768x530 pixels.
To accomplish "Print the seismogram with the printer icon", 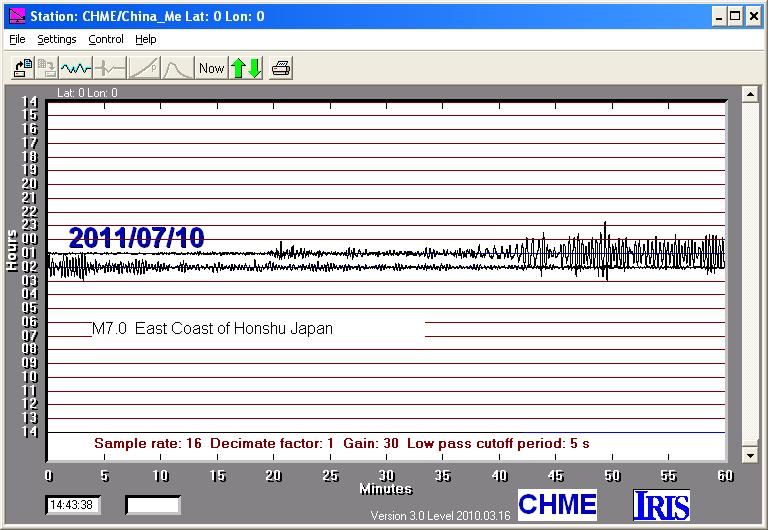I will pos(281,68).
